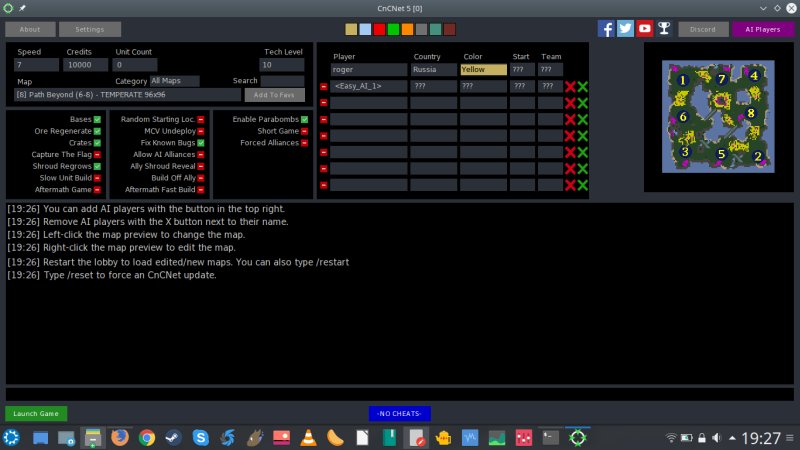Open roger's Start position dropdown

522,69
